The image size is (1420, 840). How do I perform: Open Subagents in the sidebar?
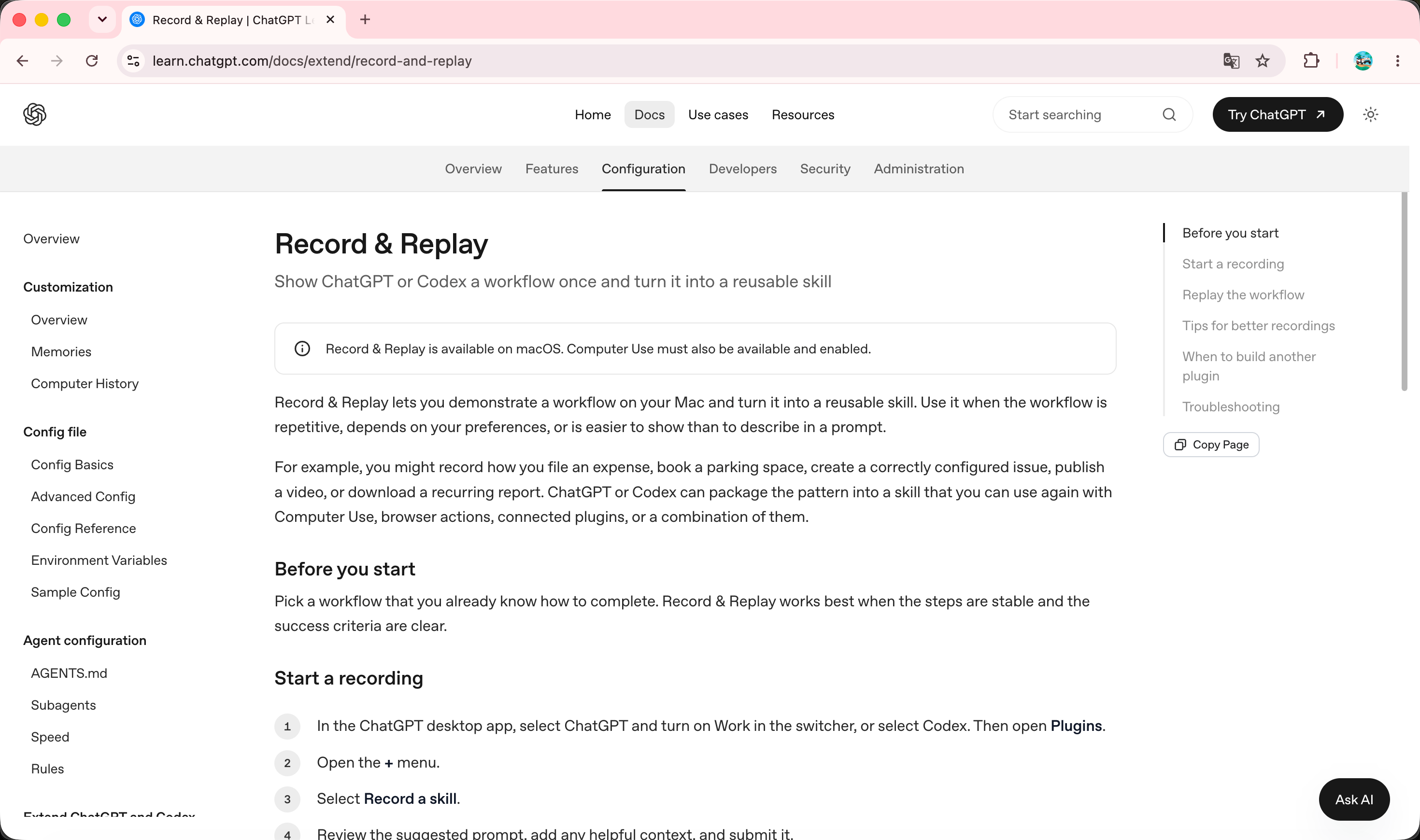(63, 705)
